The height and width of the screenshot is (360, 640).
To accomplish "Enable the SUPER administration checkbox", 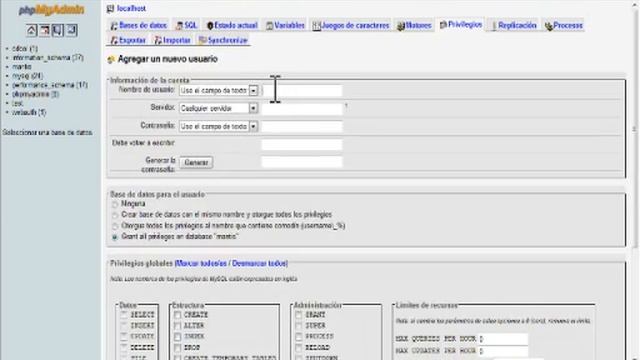I will tap(299, 326).
